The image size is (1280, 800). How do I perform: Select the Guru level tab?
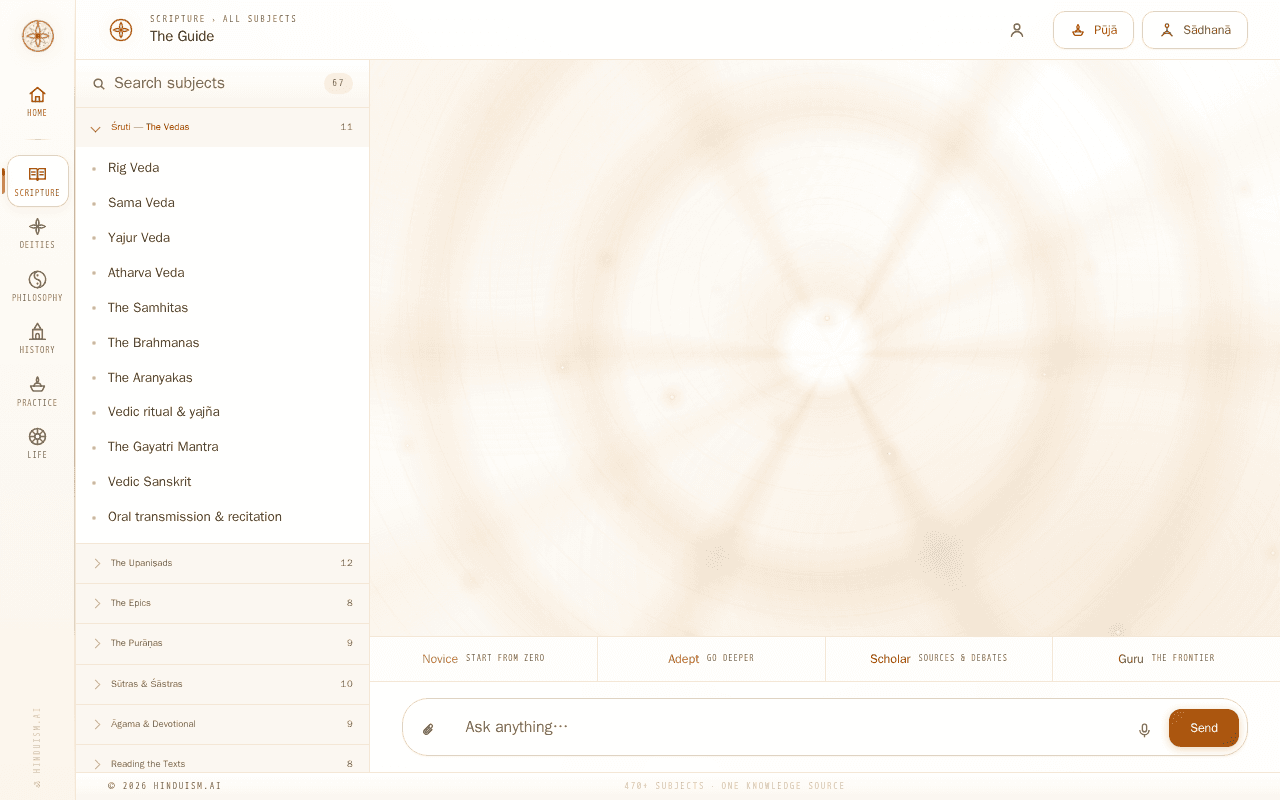pos(1166,659)
